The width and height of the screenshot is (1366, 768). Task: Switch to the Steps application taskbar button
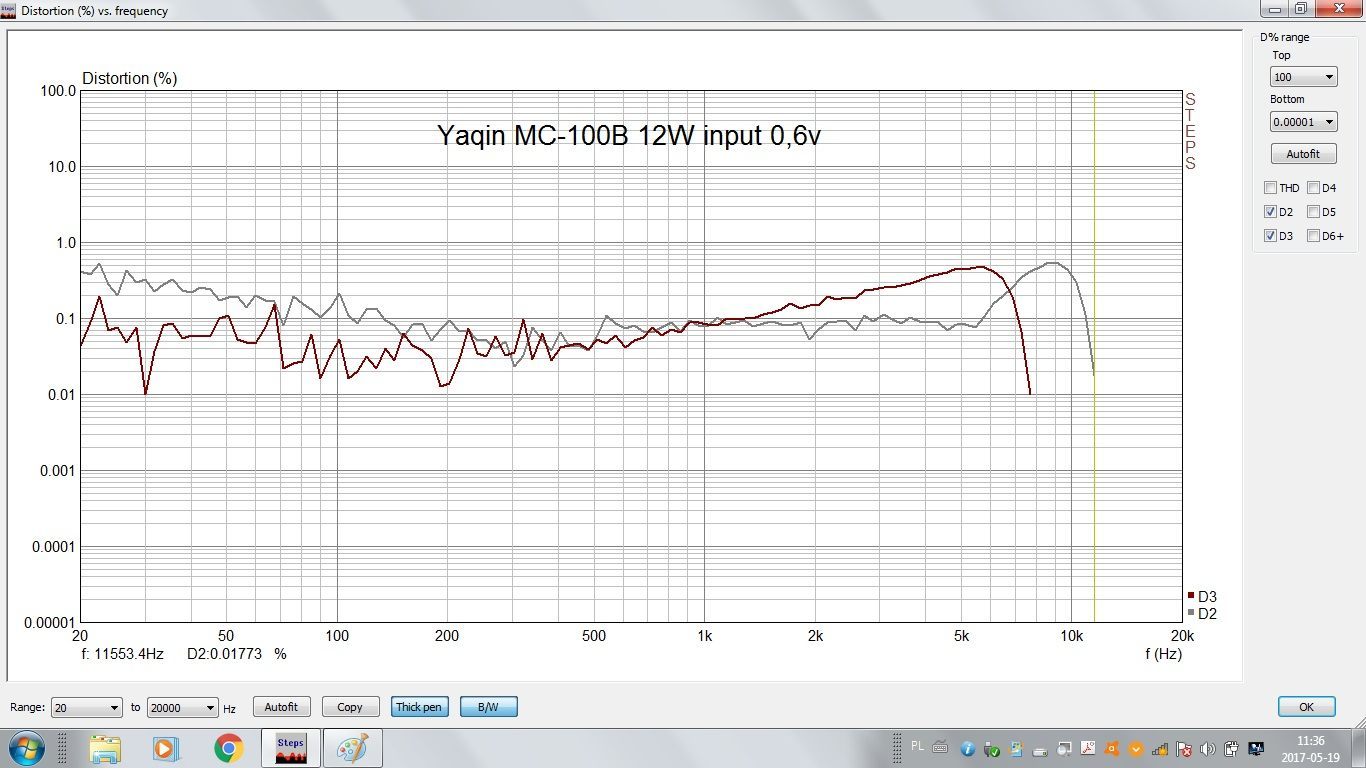pyautogui.click(x=290, y=748)
